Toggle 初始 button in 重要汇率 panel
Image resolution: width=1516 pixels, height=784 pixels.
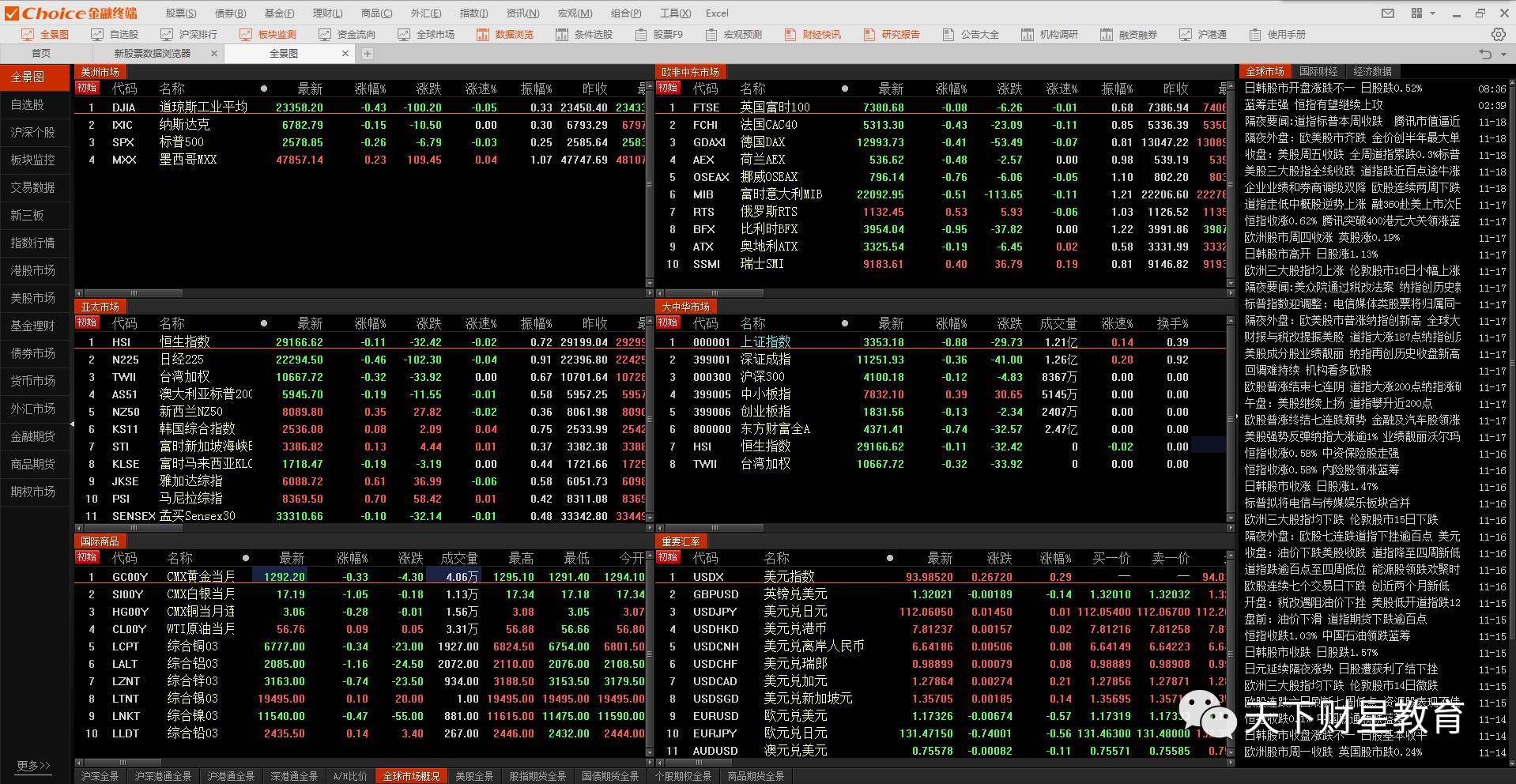tap(668, 557)
